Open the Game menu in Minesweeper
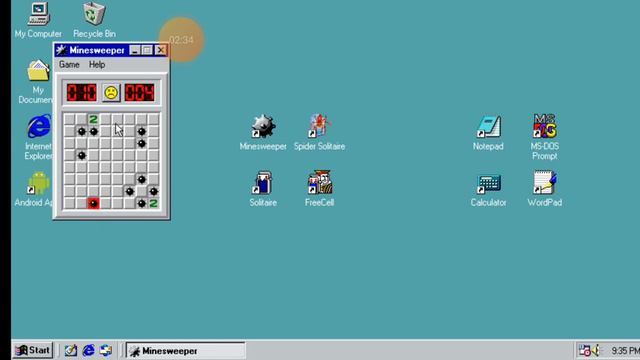 [69, 64]
